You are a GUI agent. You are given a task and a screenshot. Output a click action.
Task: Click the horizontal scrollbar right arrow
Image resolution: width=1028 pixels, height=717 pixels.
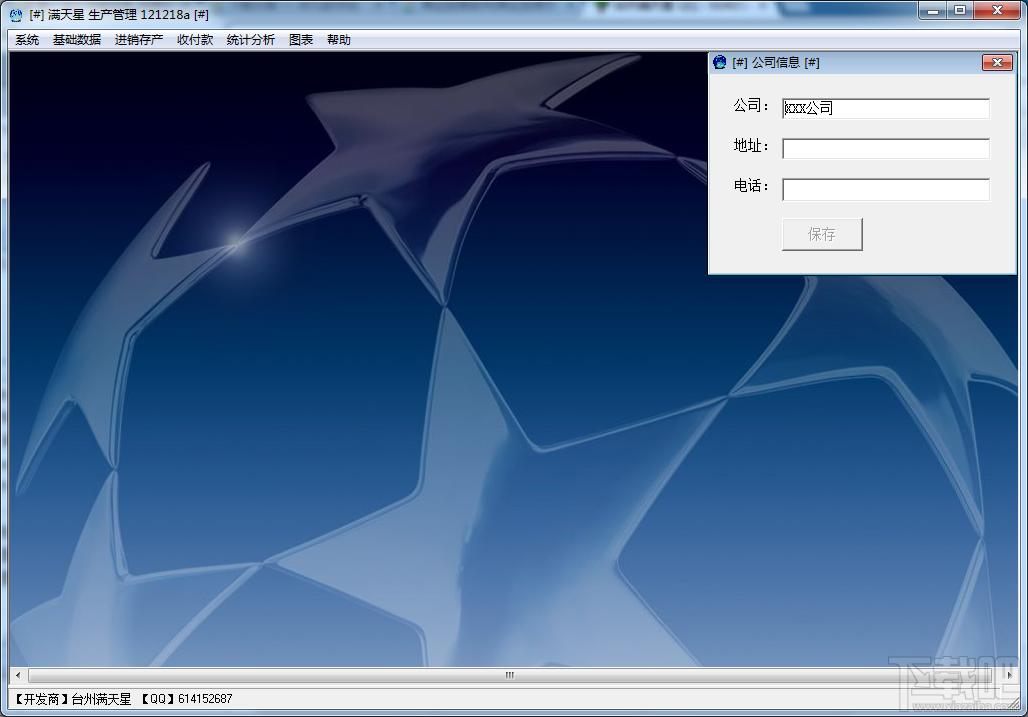tap(1010, 674)
